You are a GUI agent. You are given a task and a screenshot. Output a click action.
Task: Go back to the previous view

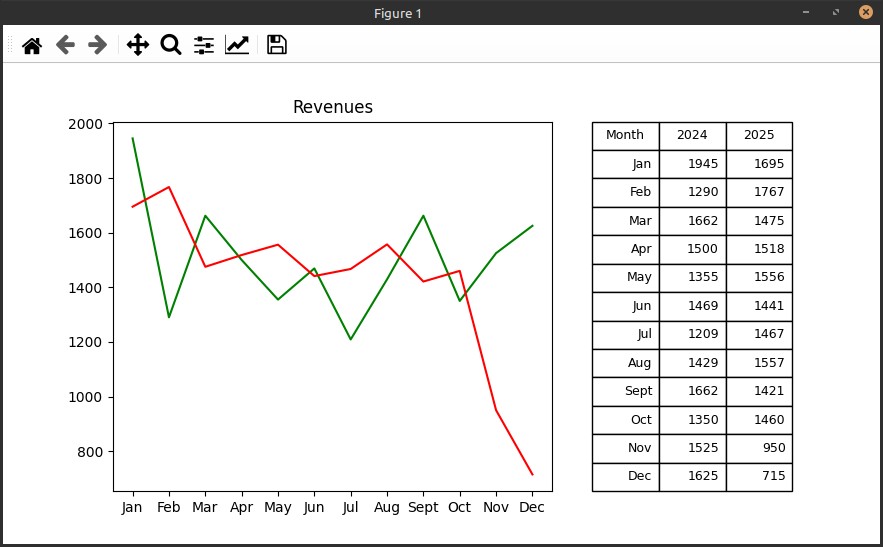click(x=65, y=45)
